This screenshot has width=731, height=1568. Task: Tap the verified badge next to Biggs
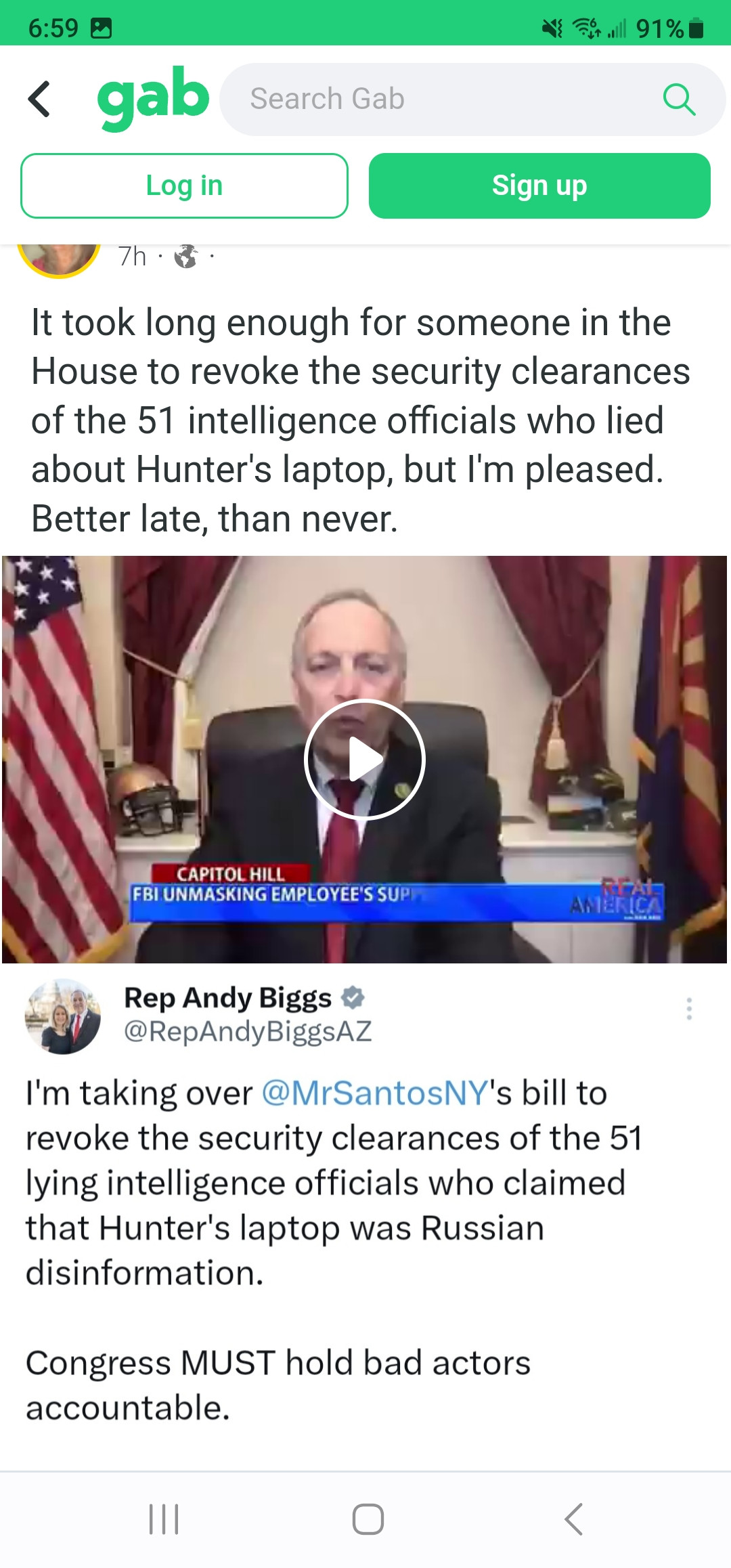click(353, 997)
